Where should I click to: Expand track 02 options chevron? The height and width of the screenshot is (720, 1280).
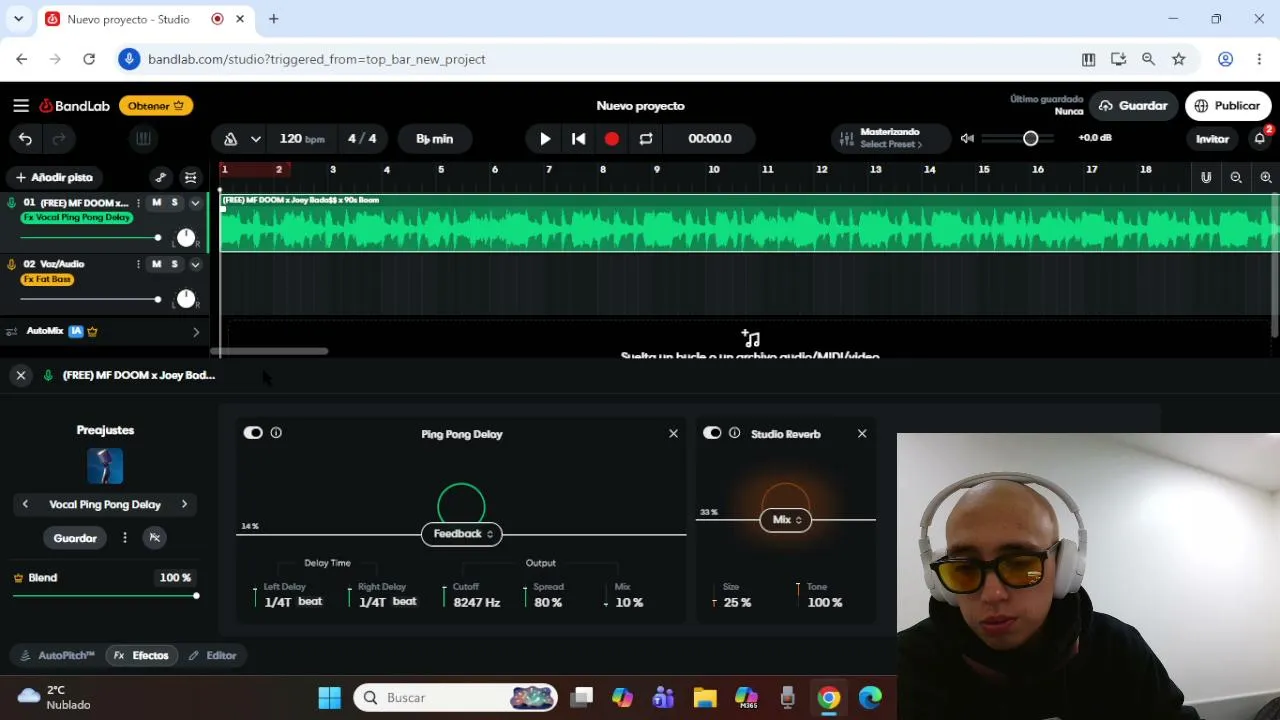coord(195,264)
